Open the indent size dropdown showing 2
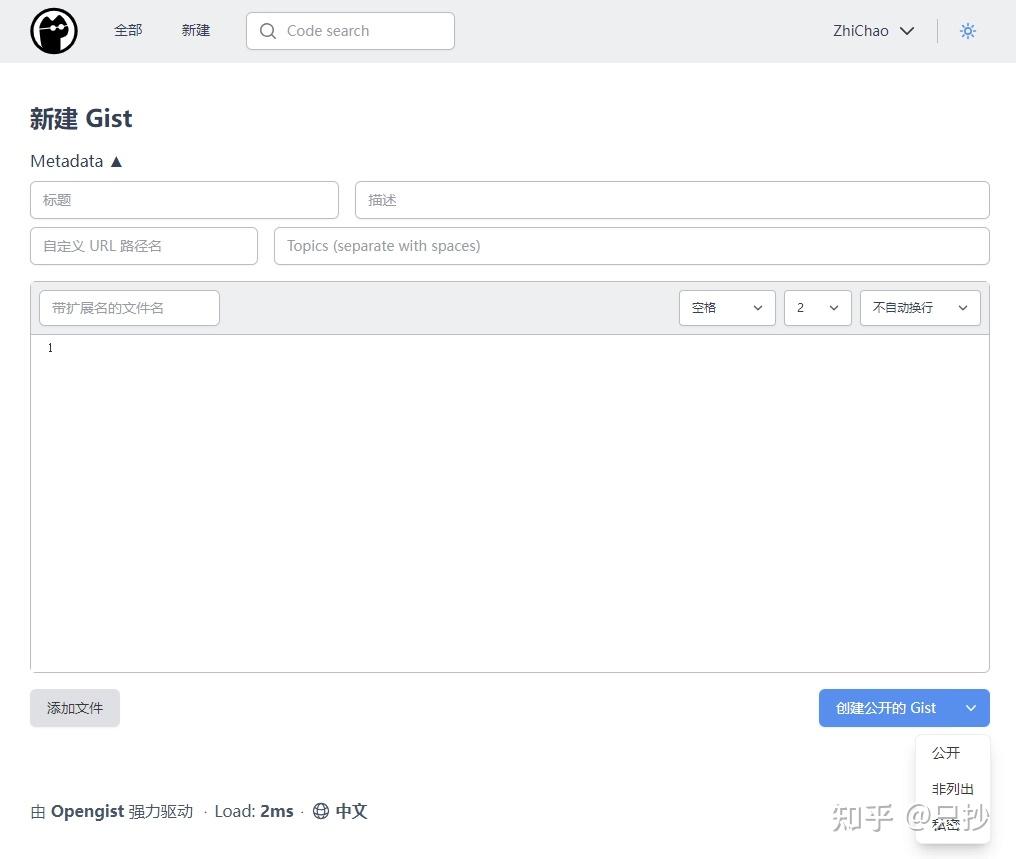This screenshot has height=859, width=1016. coord(817,308)
